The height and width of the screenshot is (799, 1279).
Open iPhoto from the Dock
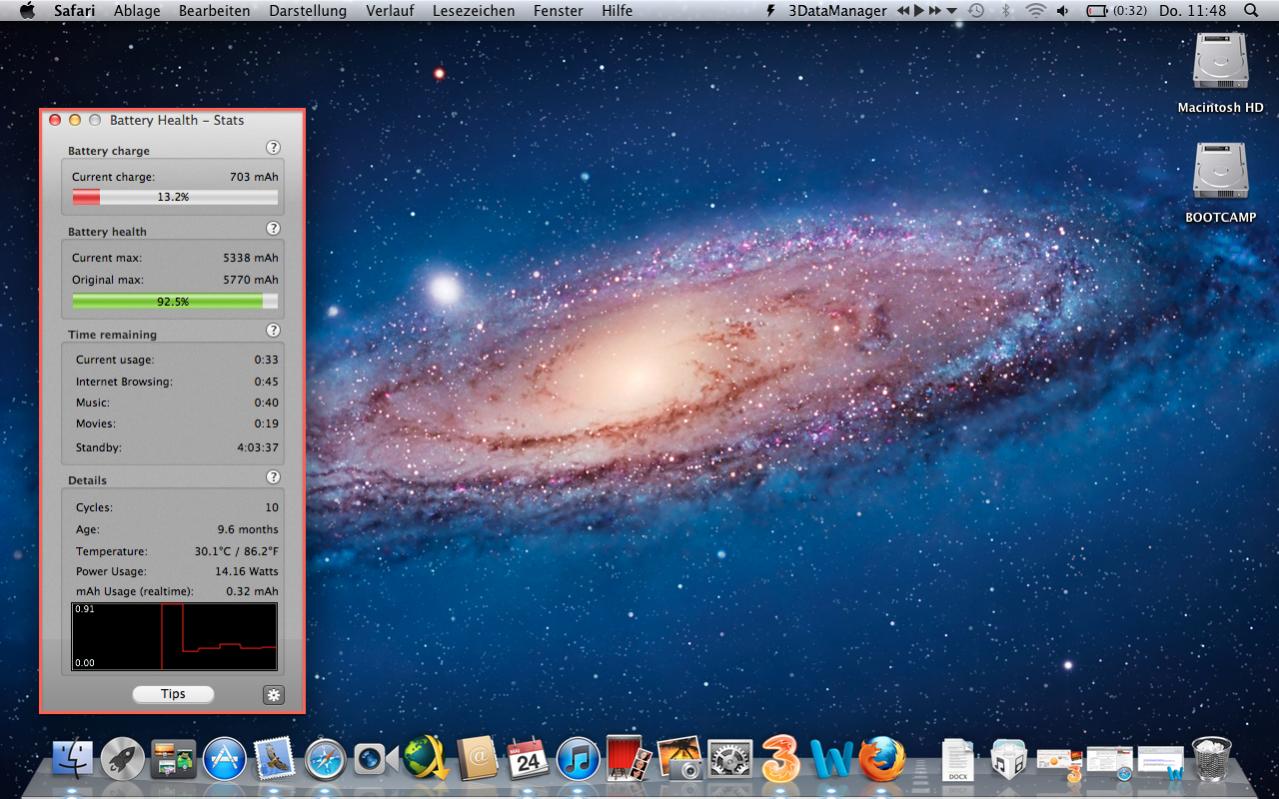point(679,759)
